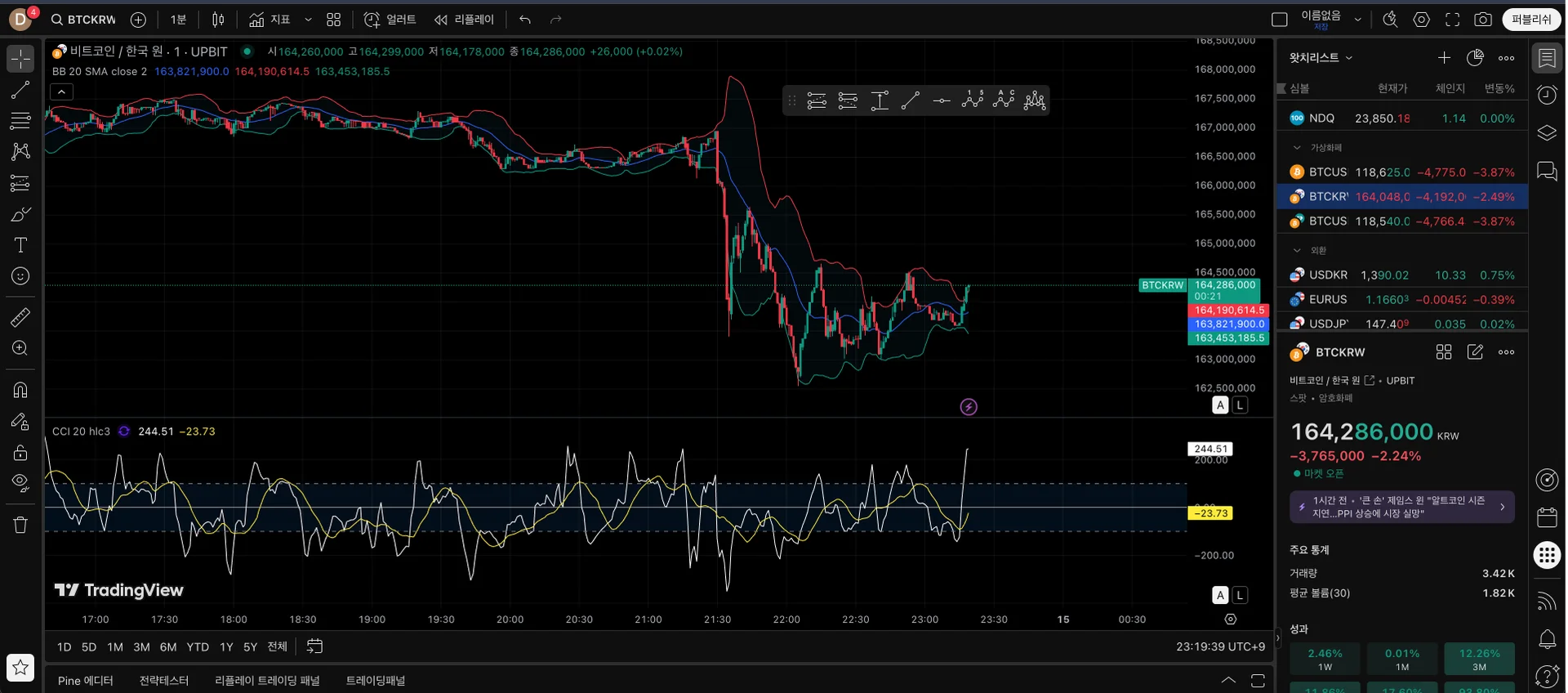Switch to the 전략테스터 tab
This screenshot has height=693, width=1568.
(x=163, y=681)
